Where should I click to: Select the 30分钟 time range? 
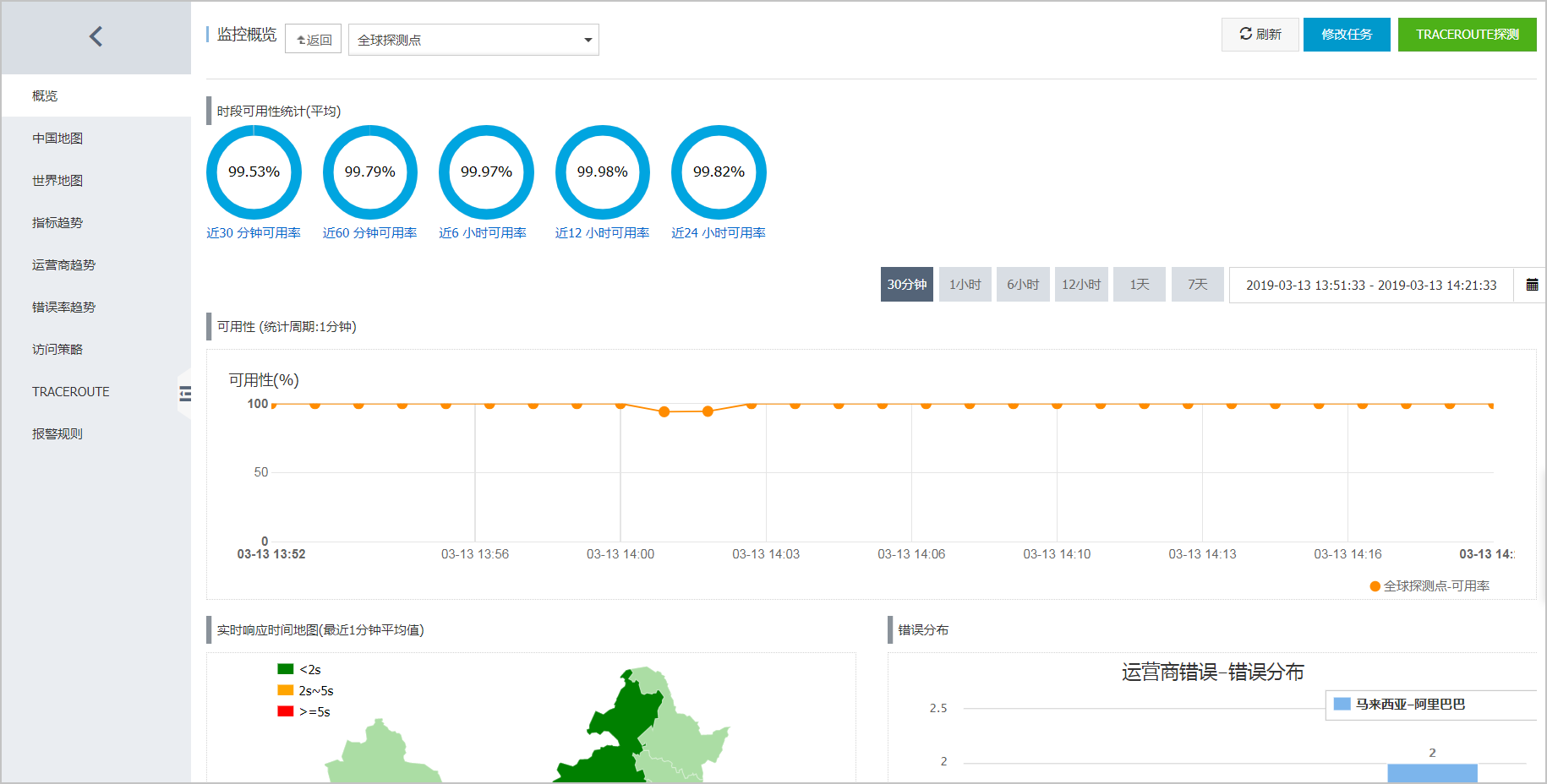906,285
